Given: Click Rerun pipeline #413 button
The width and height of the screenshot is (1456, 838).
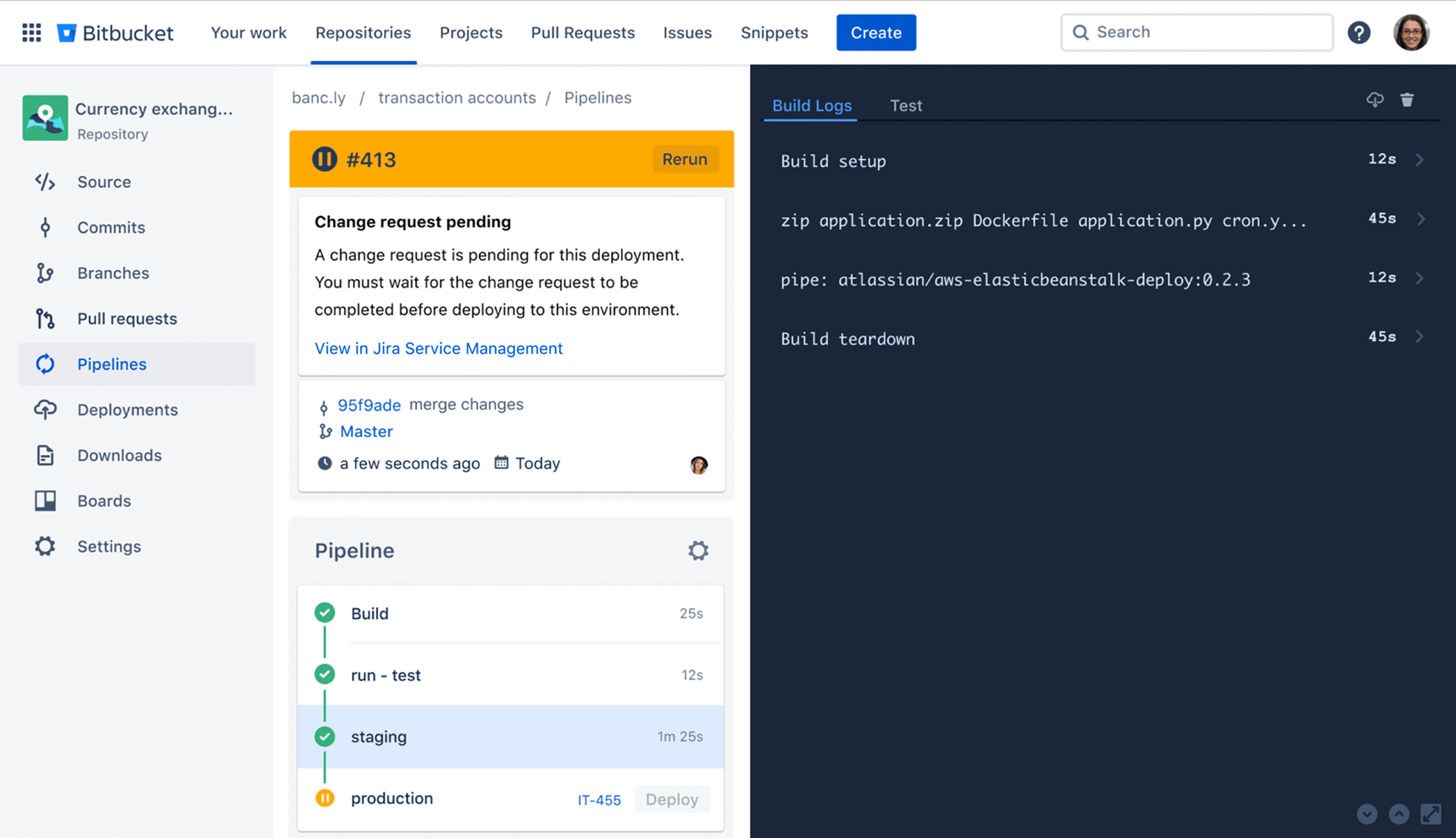Looking at the screenshot, I should pos(685,158).
